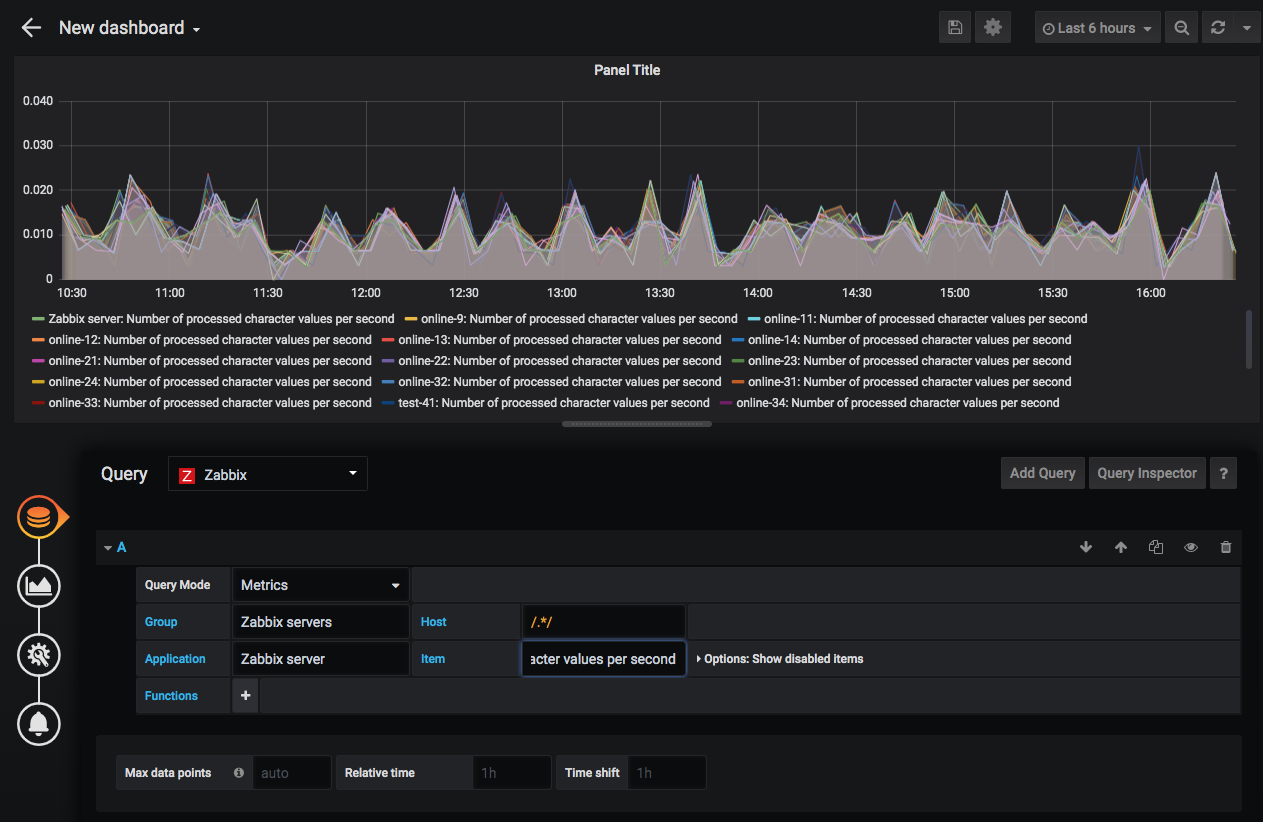Click the Host field with /.*/
The height and width of the screenshot is (822, 1263).
coord(604,622)
